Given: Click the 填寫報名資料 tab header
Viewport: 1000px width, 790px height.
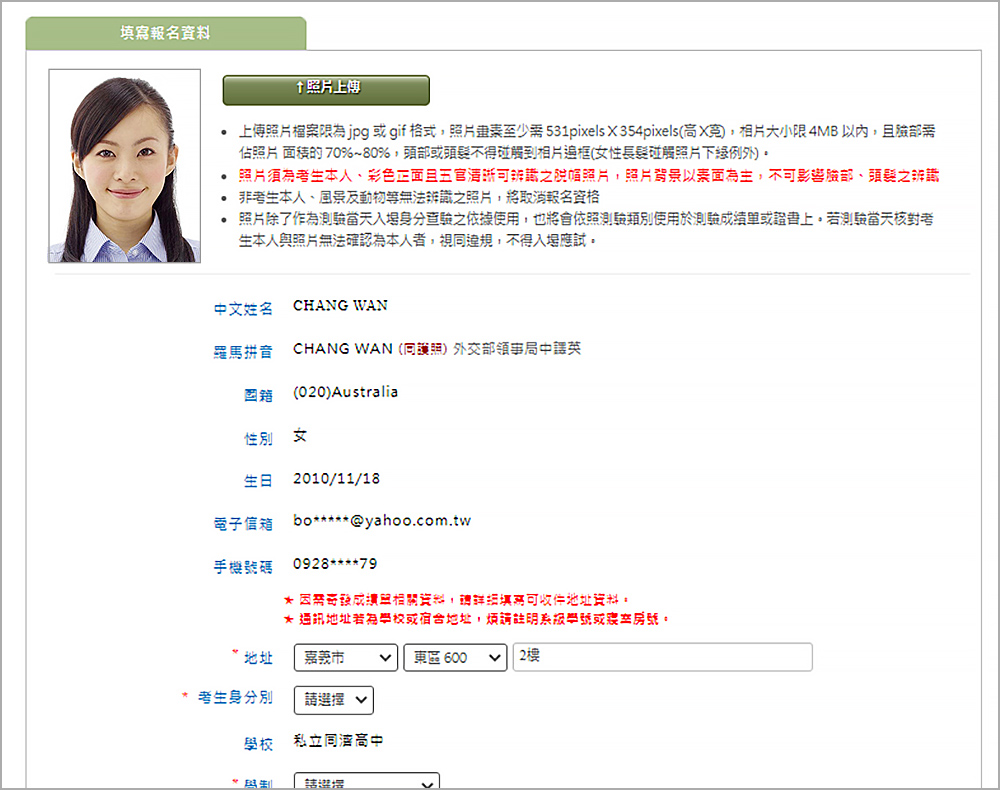Looking at the screenshot, I should 165,33.
